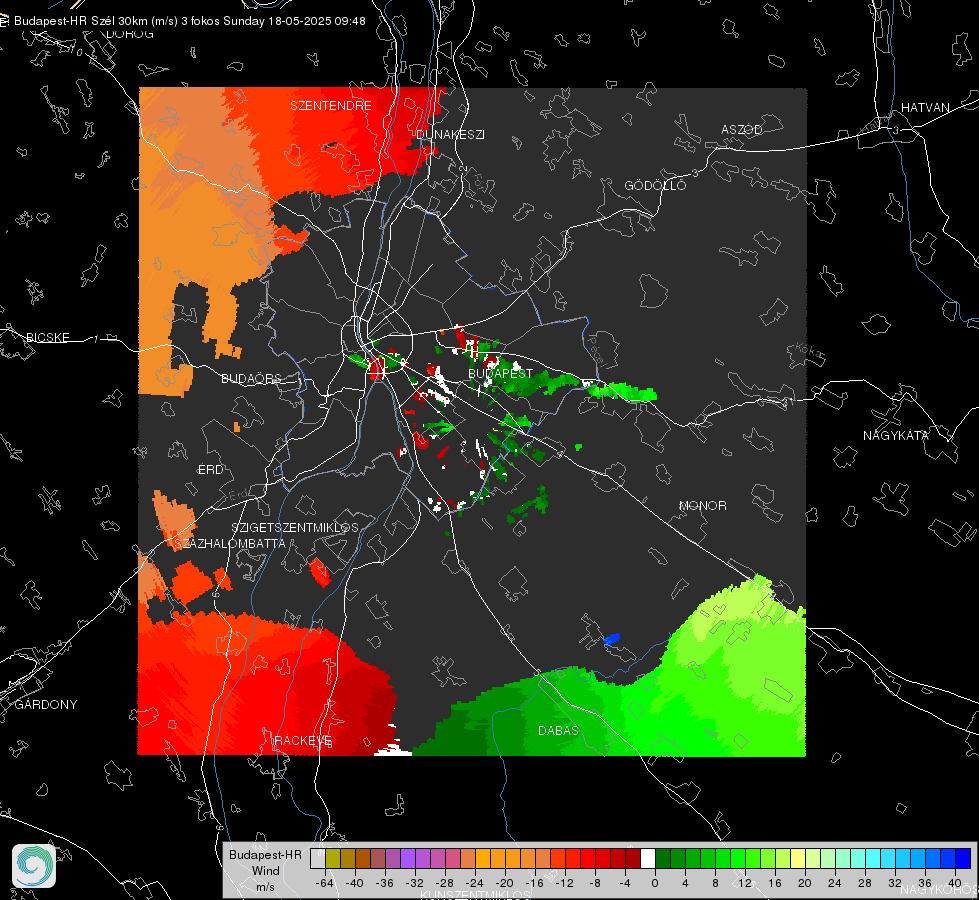Click the swirl logo icon at bottom left
The image size is (979, 900).
point(34,866)
